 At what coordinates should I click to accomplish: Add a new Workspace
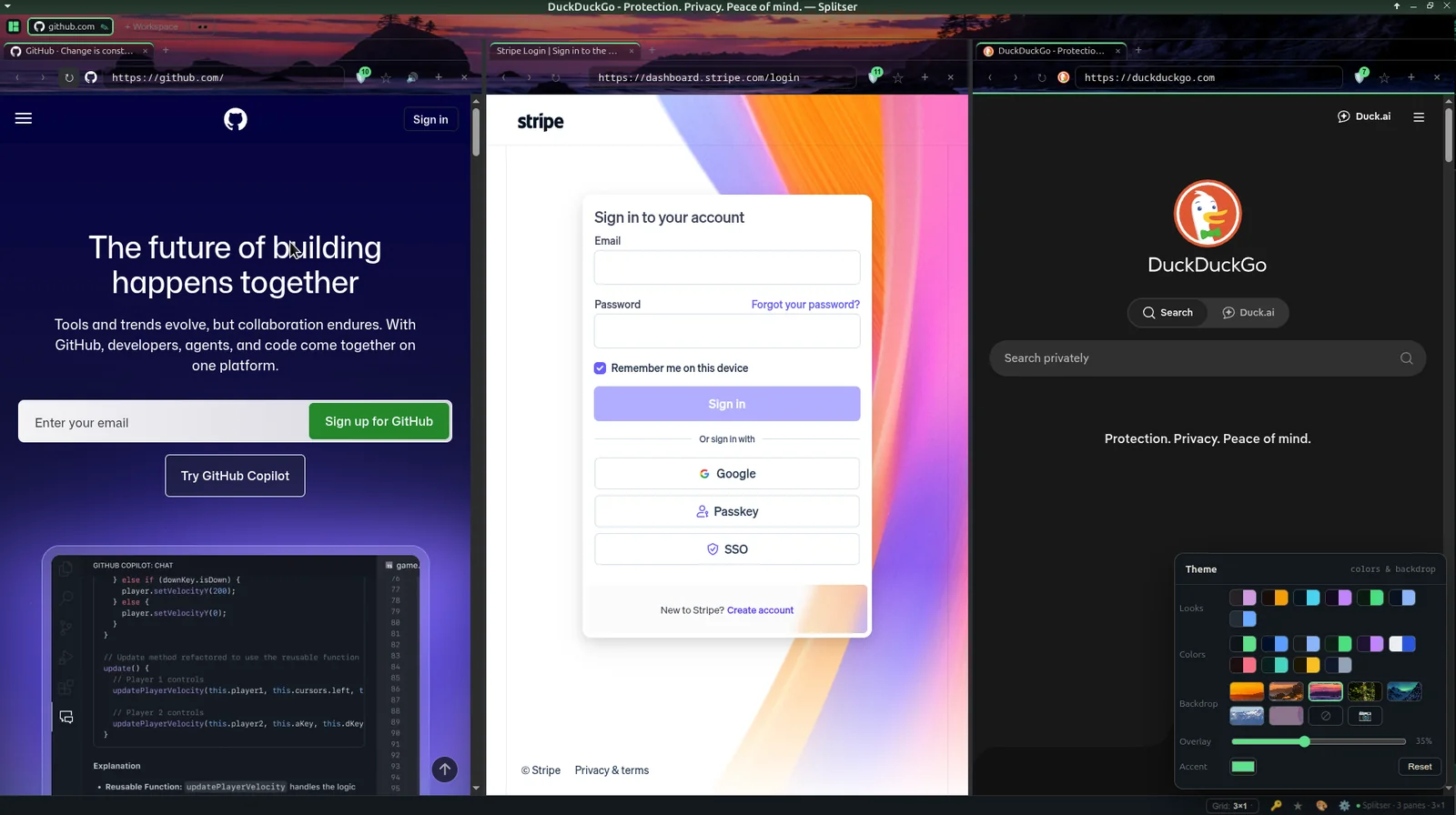pos(152,26)
